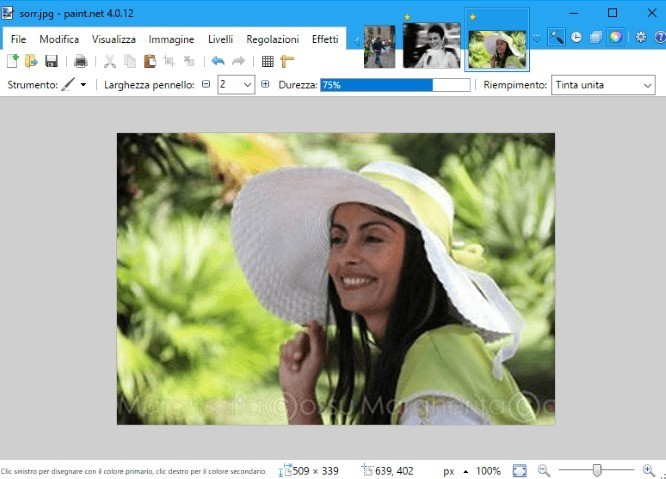This screenshot has height=479, width=666.
Task: Toggle the pixel grid view
Action: coord(267,61)
